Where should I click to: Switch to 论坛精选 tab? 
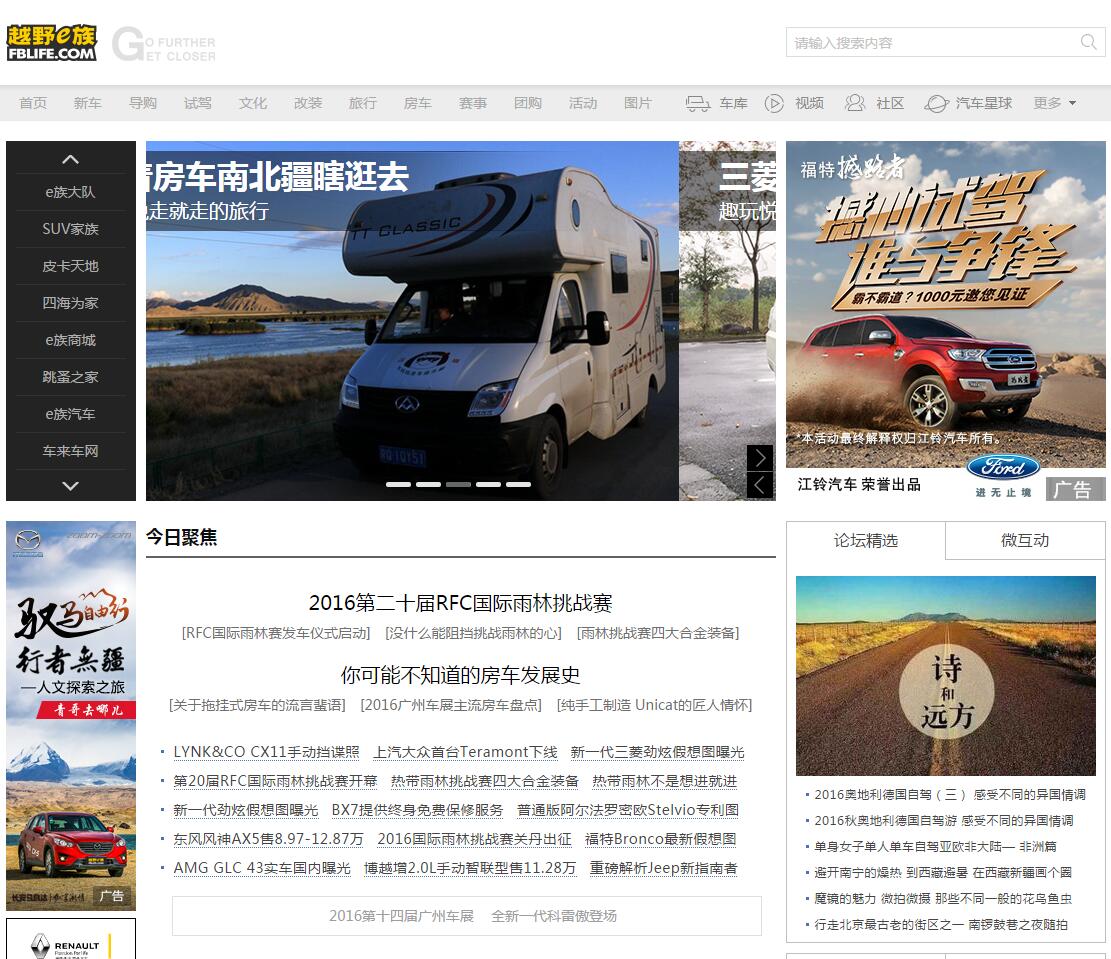tap(866, 541)
